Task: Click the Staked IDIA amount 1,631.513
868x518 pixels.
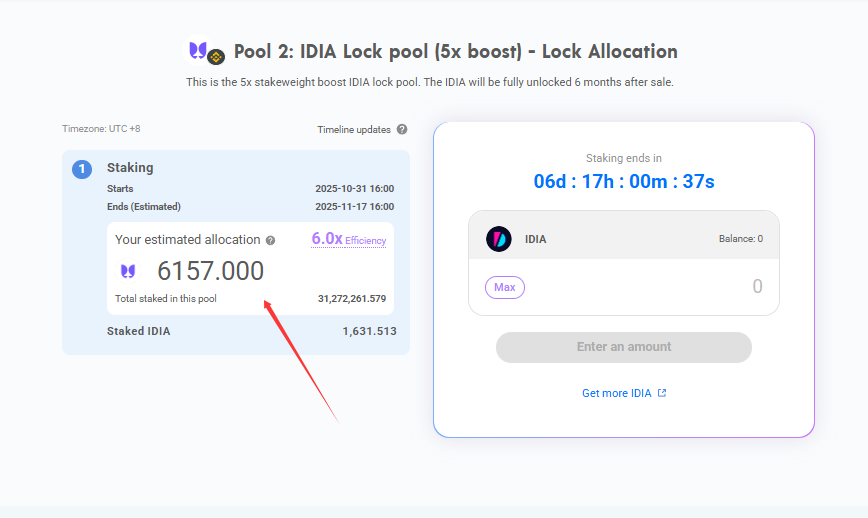Action: (x=369, y=331)
